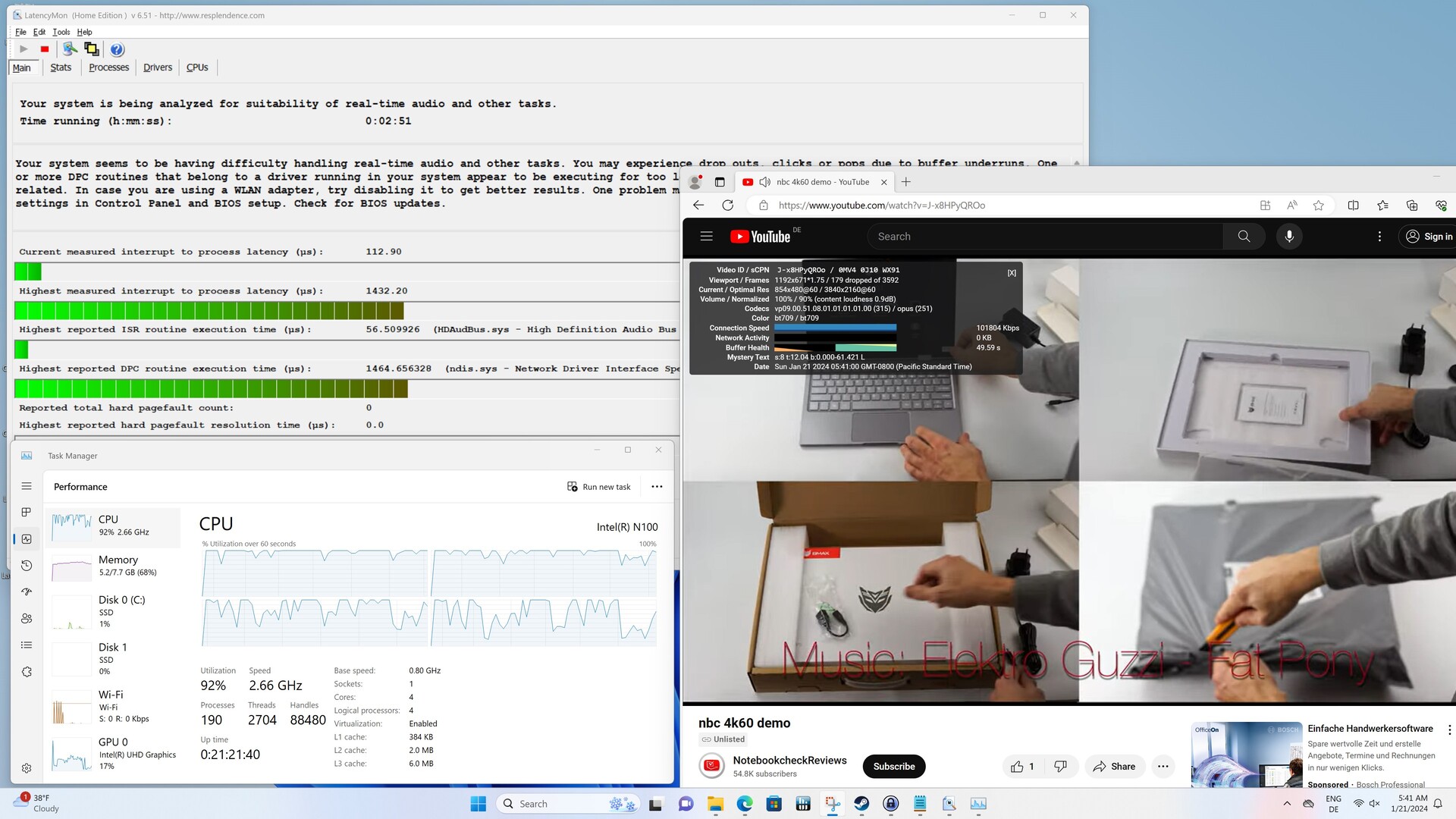The image size is (1456, 819).
Task: Select the Main tab in LatencyMon
Action: (21, 67)
